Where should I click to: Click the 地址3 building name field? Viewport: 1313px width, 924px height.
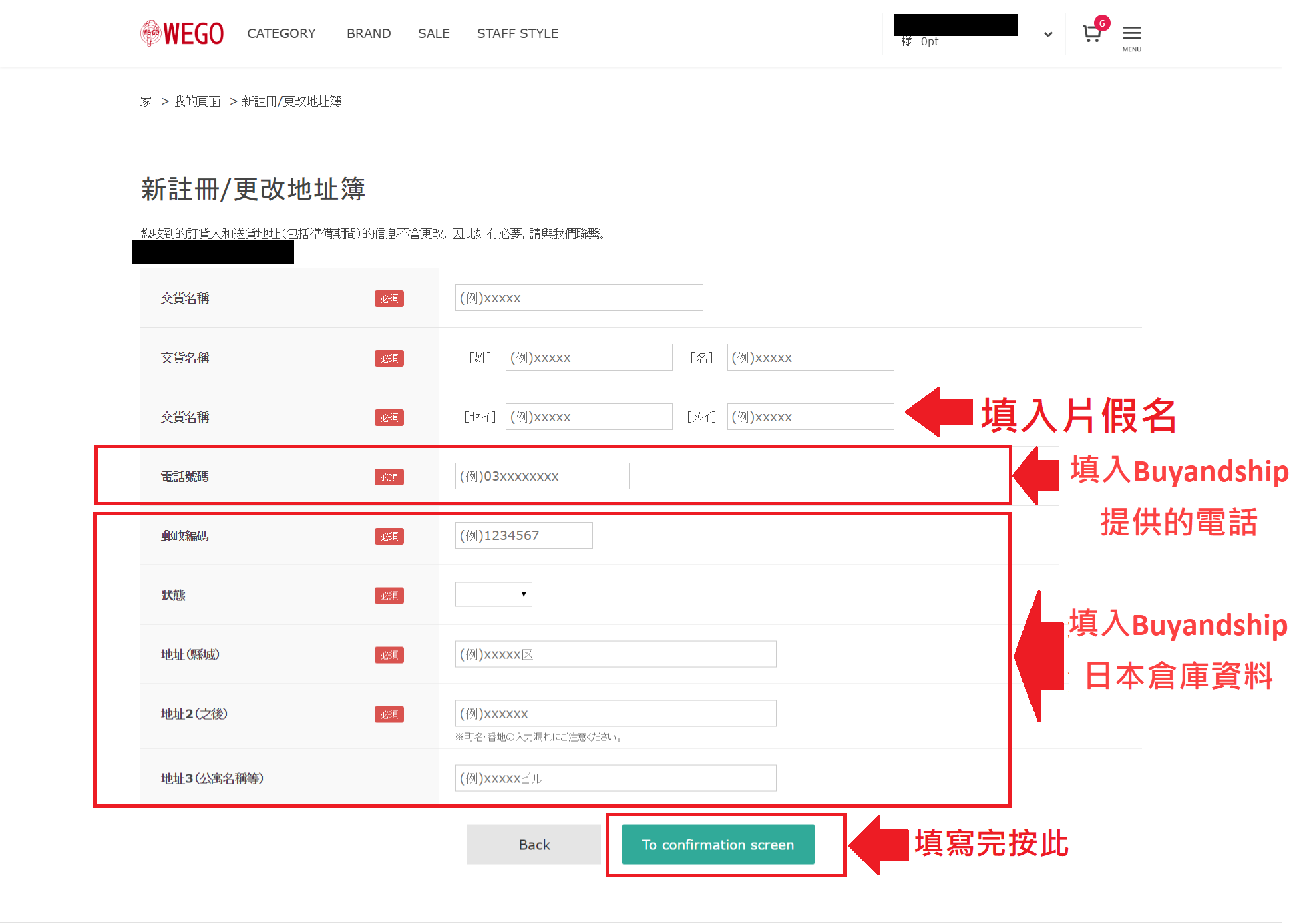(x=615, y=778)
